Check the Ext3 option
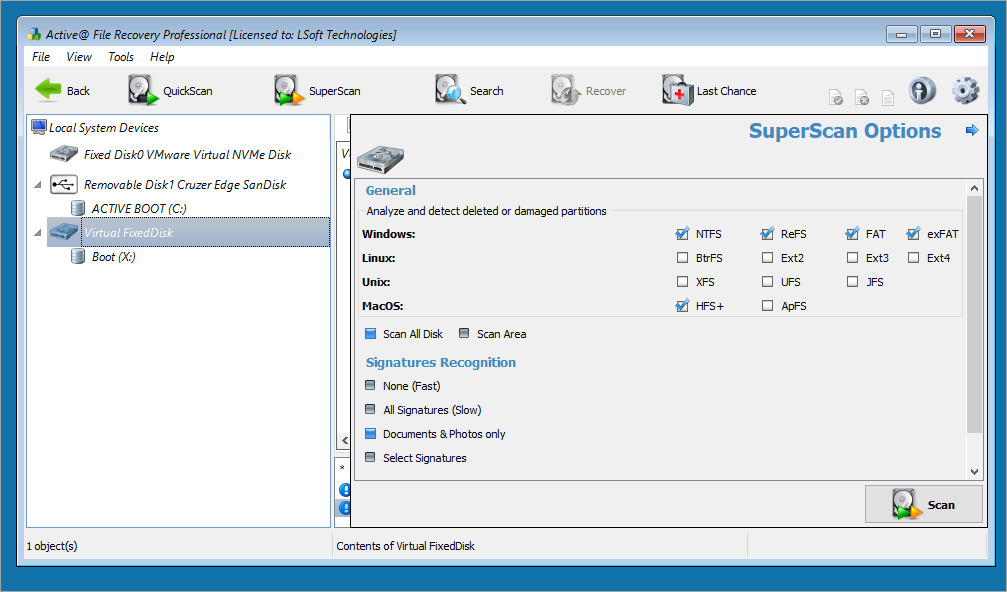The height and width of the screenshot is (592, 1007). [x=852, y=257]
